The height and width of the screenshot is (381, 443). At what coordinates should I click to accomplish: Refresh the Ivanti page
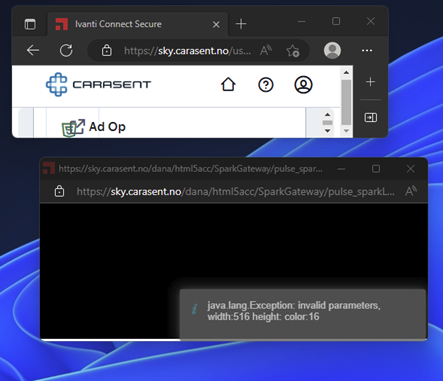pos(66,51)
